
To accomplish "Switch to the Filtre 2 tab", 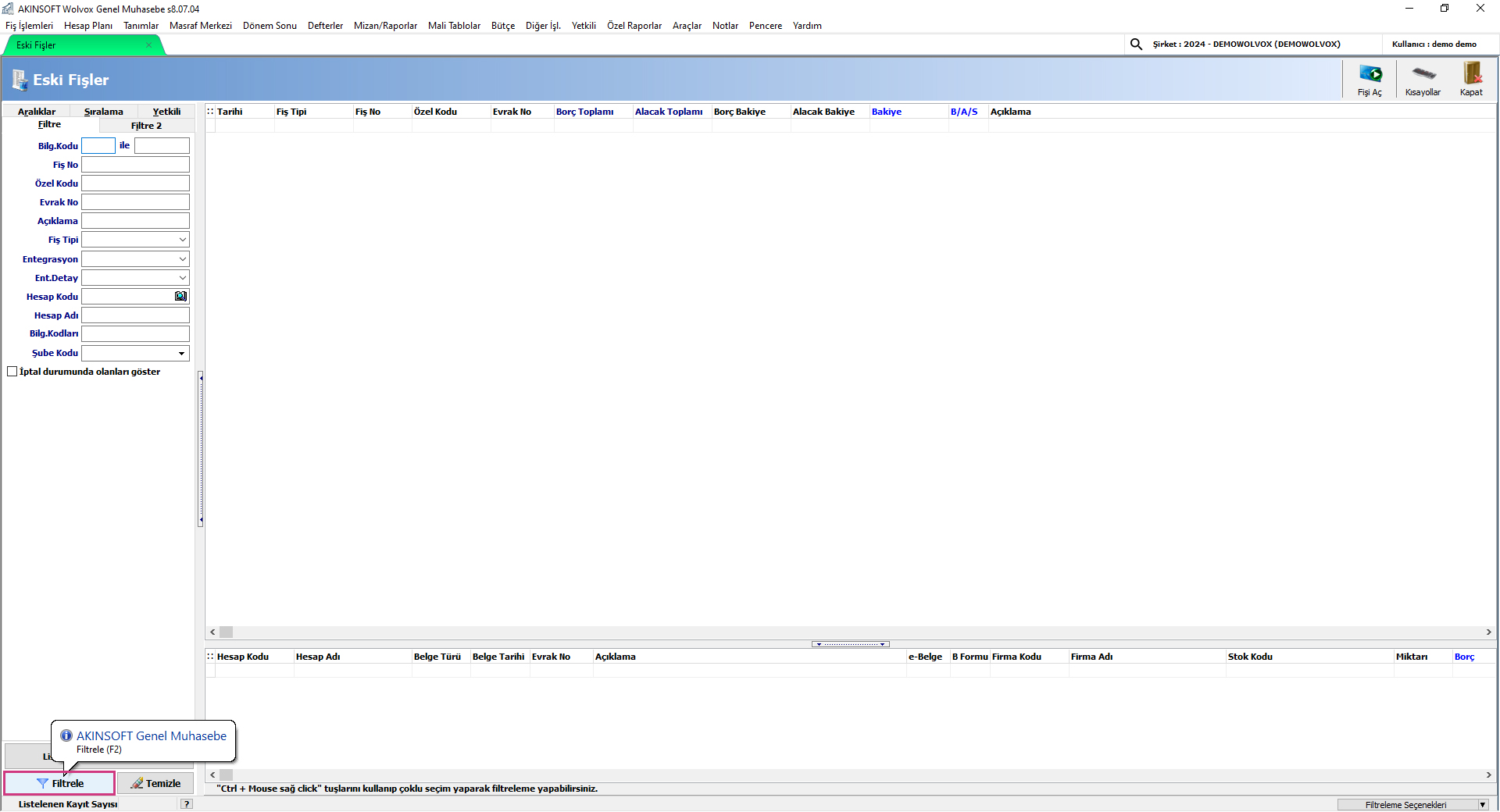I will [146, 126].
